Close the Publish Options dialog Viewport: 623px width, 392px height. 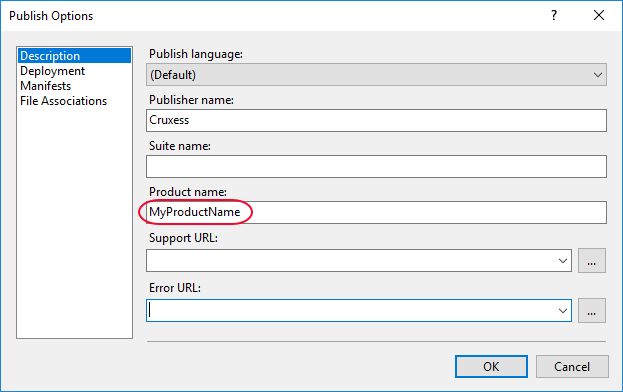coord(599,15)
